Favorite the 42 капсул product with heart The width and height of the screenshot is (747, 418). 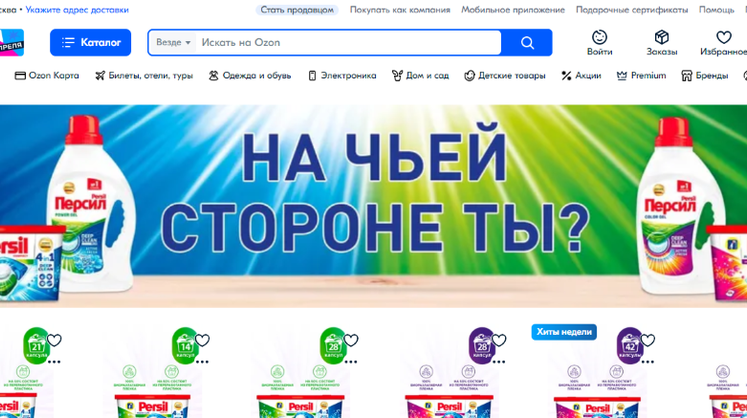pyautogui.click(x=647, y=340)
